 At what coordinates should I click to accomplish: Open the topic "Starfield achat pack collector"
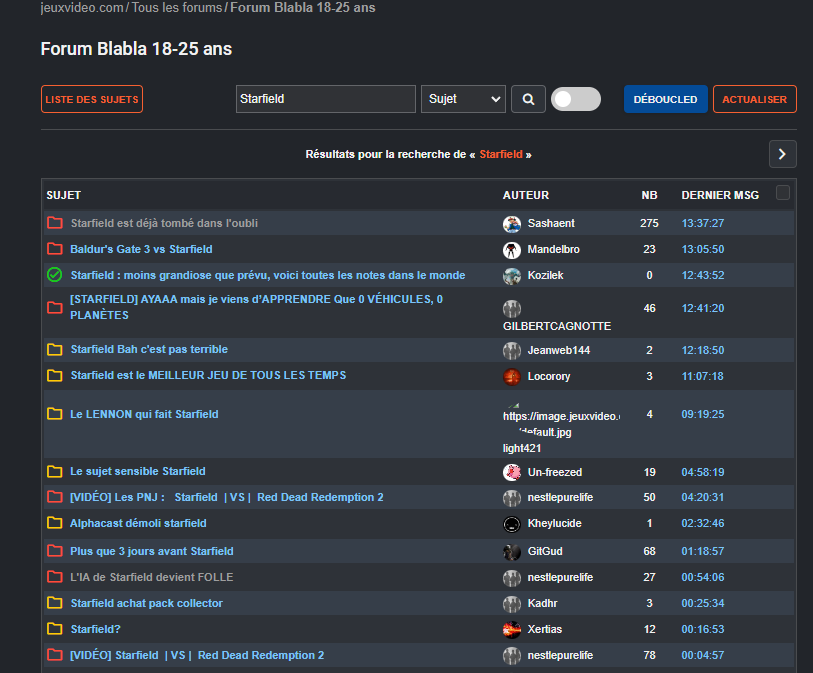[147, 603]
